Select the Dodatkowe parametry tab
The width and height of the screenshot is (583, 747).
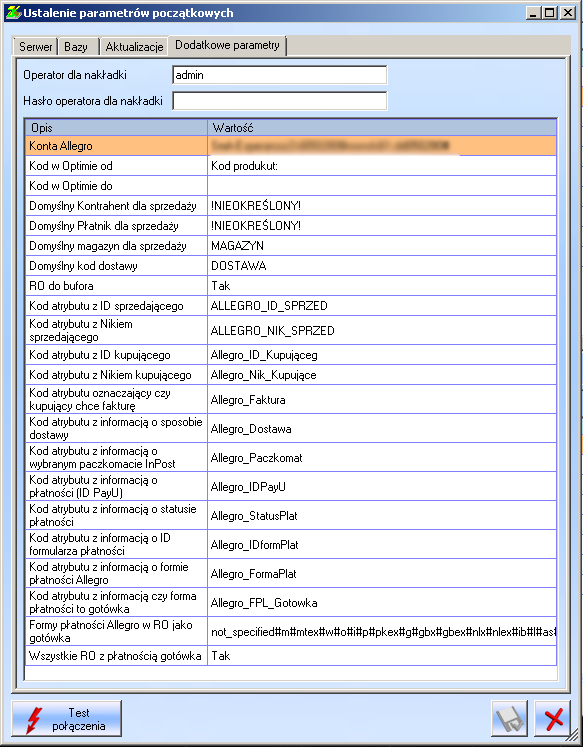click(x=227, y=45)
